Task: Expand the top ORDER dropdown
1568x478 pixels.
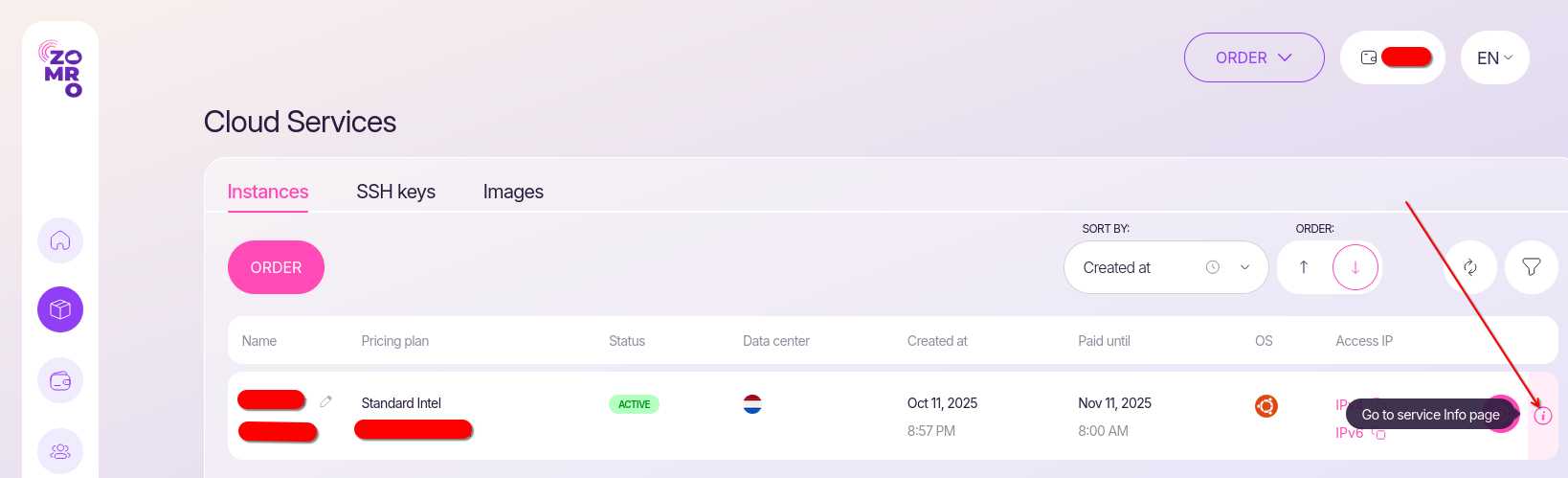Action: coord(1254,57)
